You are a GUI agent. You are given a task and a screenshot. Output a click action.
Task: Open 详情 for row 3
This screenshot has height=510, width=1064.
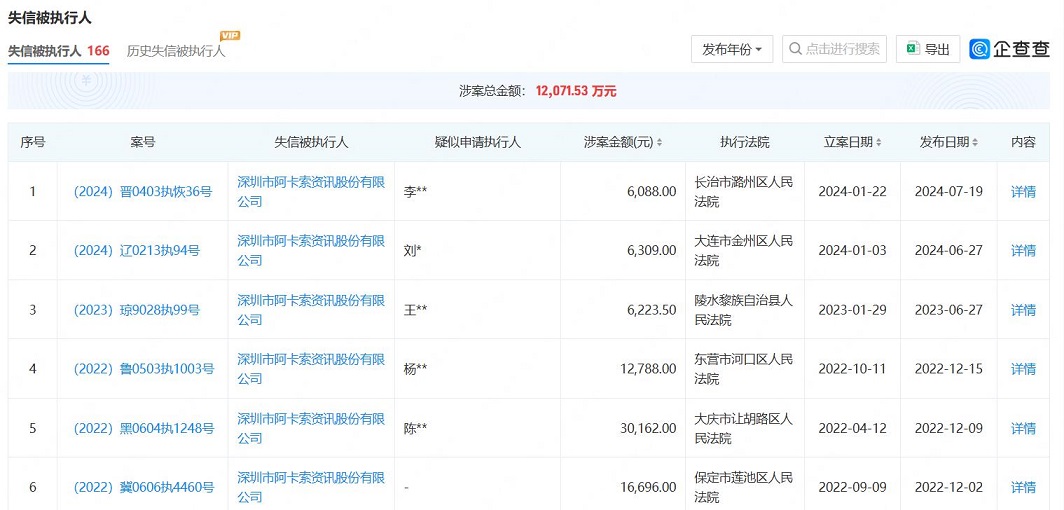1023,310
